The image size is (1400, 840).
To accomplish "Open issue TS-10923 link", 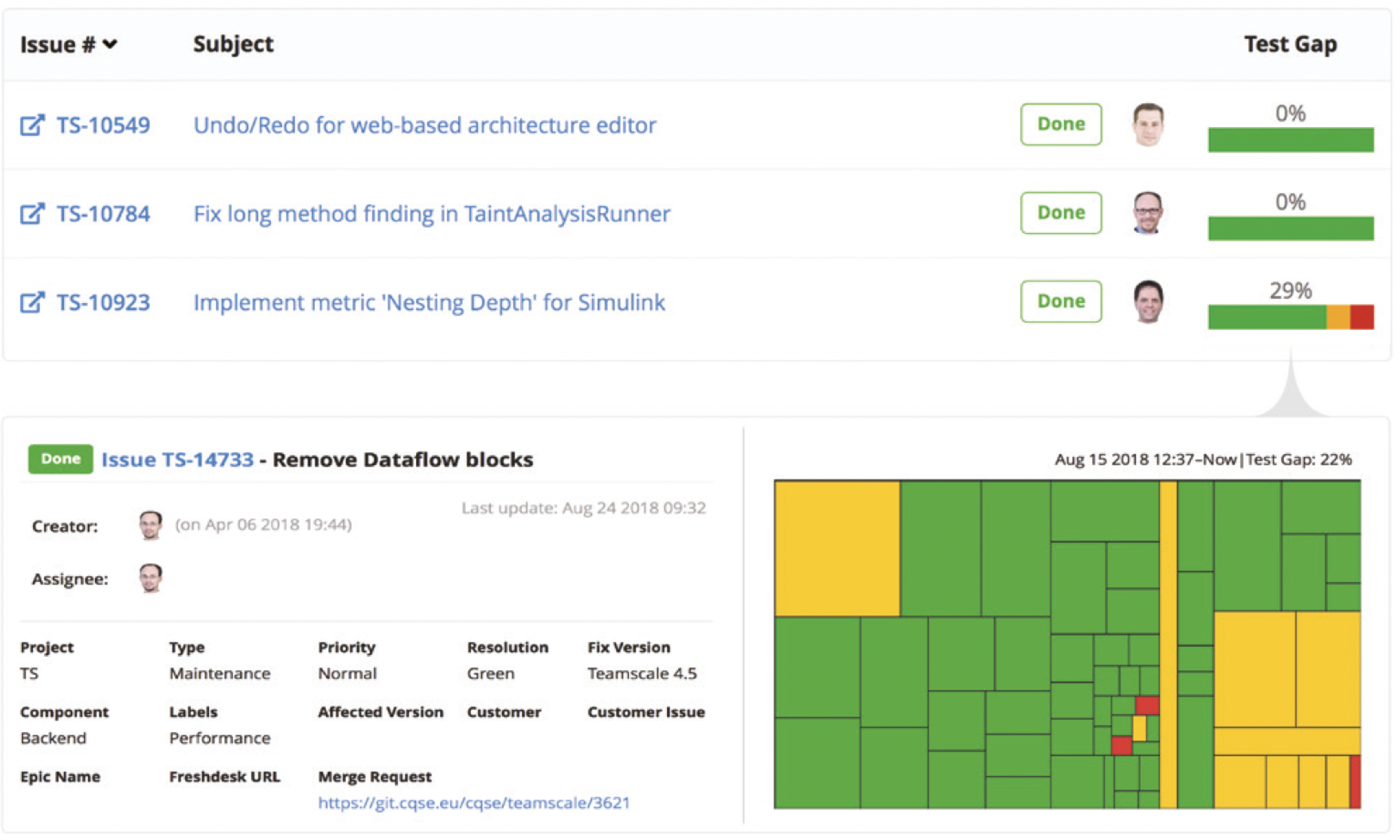I will coord(103,302).
